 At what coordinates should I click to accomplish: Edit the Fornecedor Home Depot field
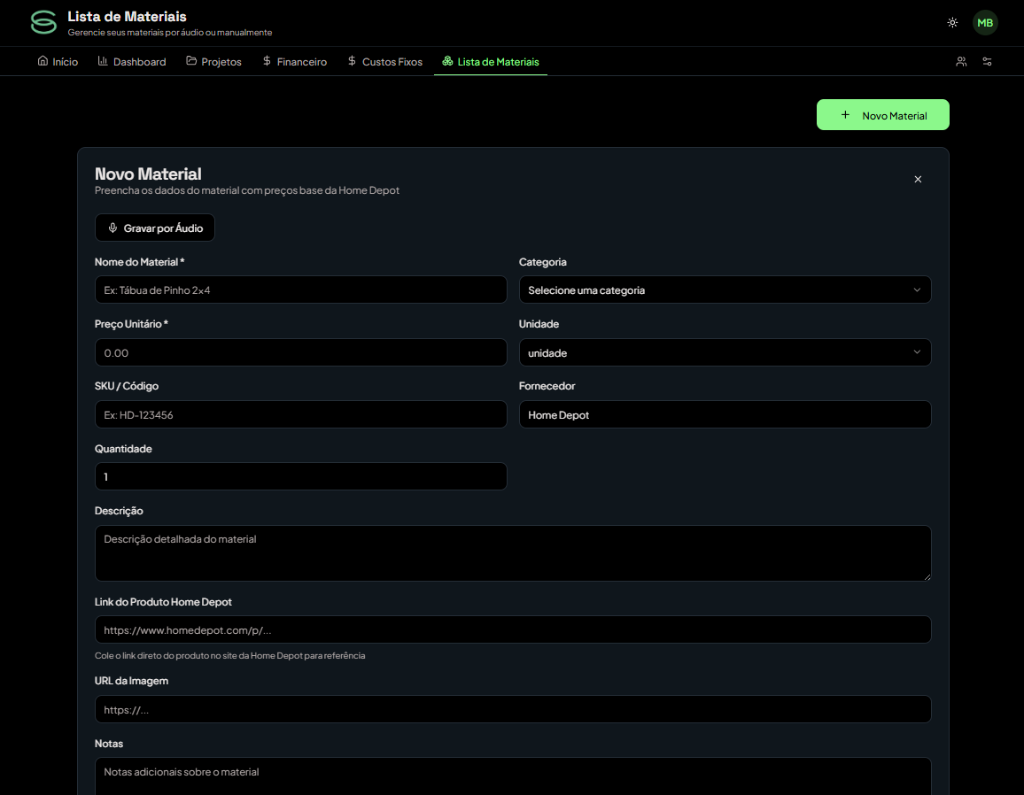pyautogui.click(x=724, y=415)
